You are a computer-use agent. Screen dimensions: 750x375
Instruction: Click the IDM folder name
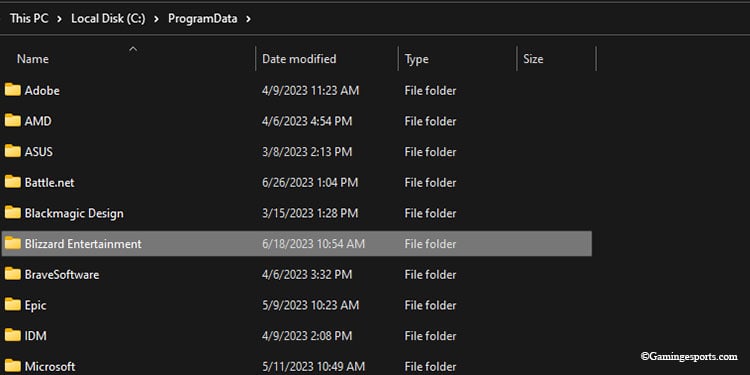36,335
